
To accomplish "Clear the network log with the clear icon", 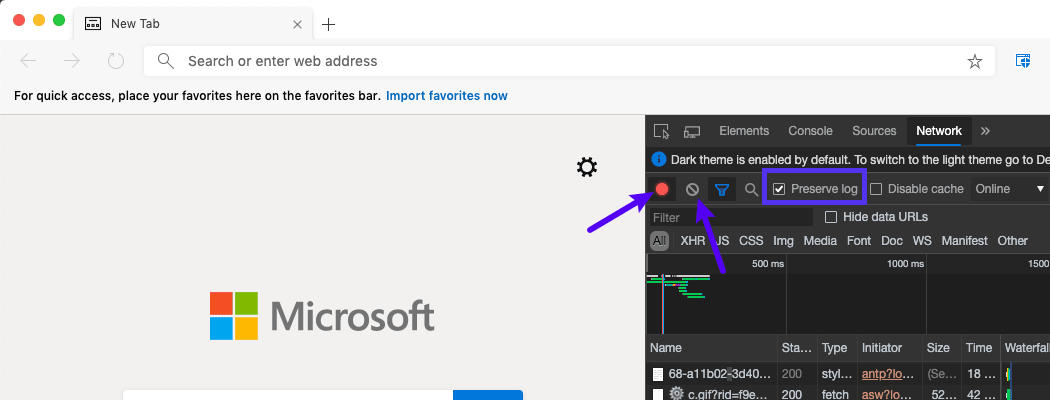I will point(692,189).
